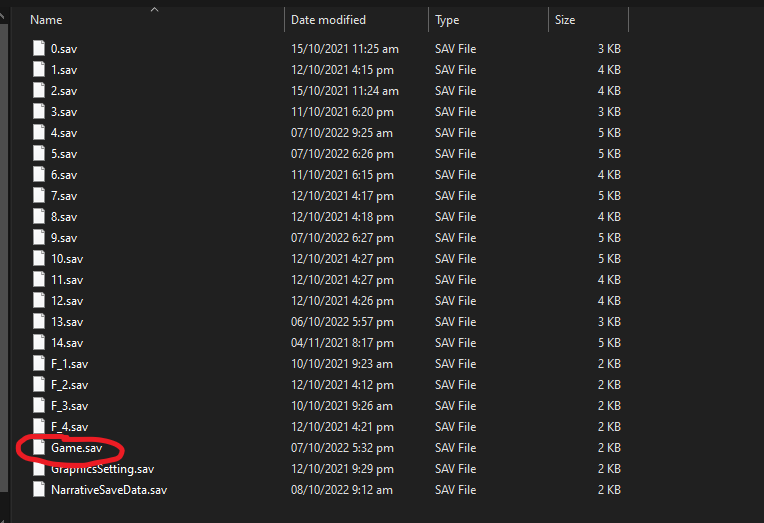
Task: Toggle sort direction arrow above Name
Action: click(x=154, y=9)
